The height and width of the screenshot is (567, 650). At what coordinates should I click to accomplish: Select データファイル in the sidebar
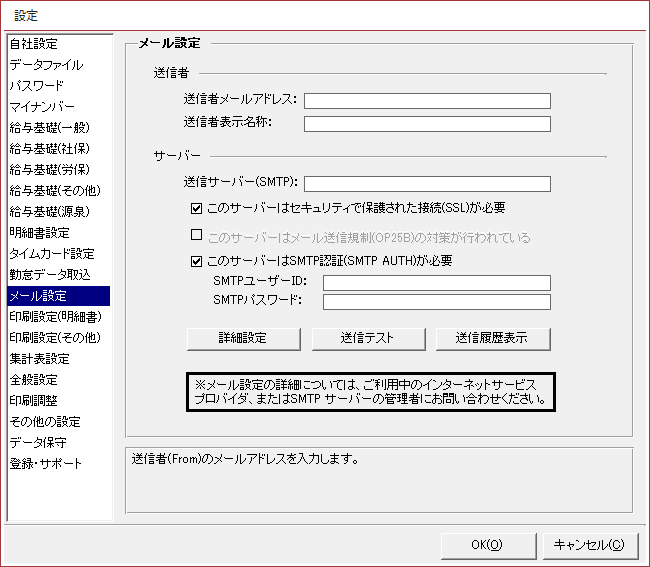point(46,65)
